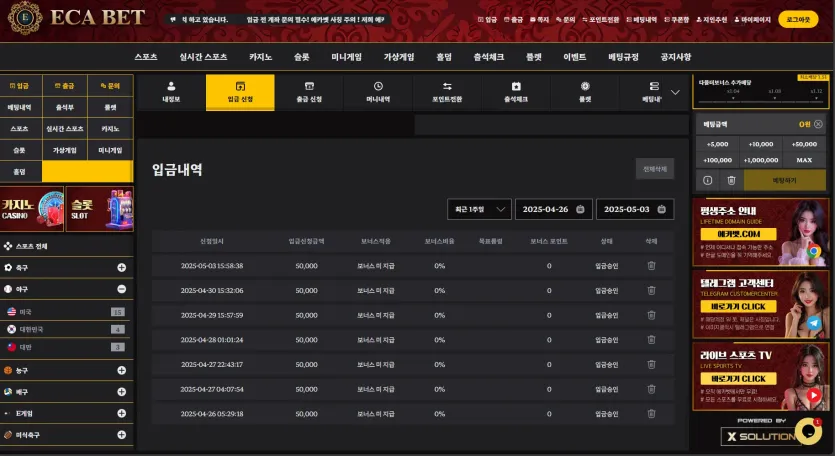Open calendar icon in the 2025-05-03 date field
This screenshot has height=456, width=835.
click(661, 209)
